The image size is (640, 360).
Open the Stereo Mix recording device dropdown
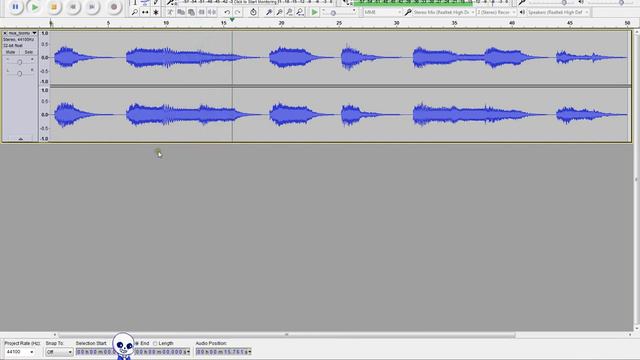(443, 12)
